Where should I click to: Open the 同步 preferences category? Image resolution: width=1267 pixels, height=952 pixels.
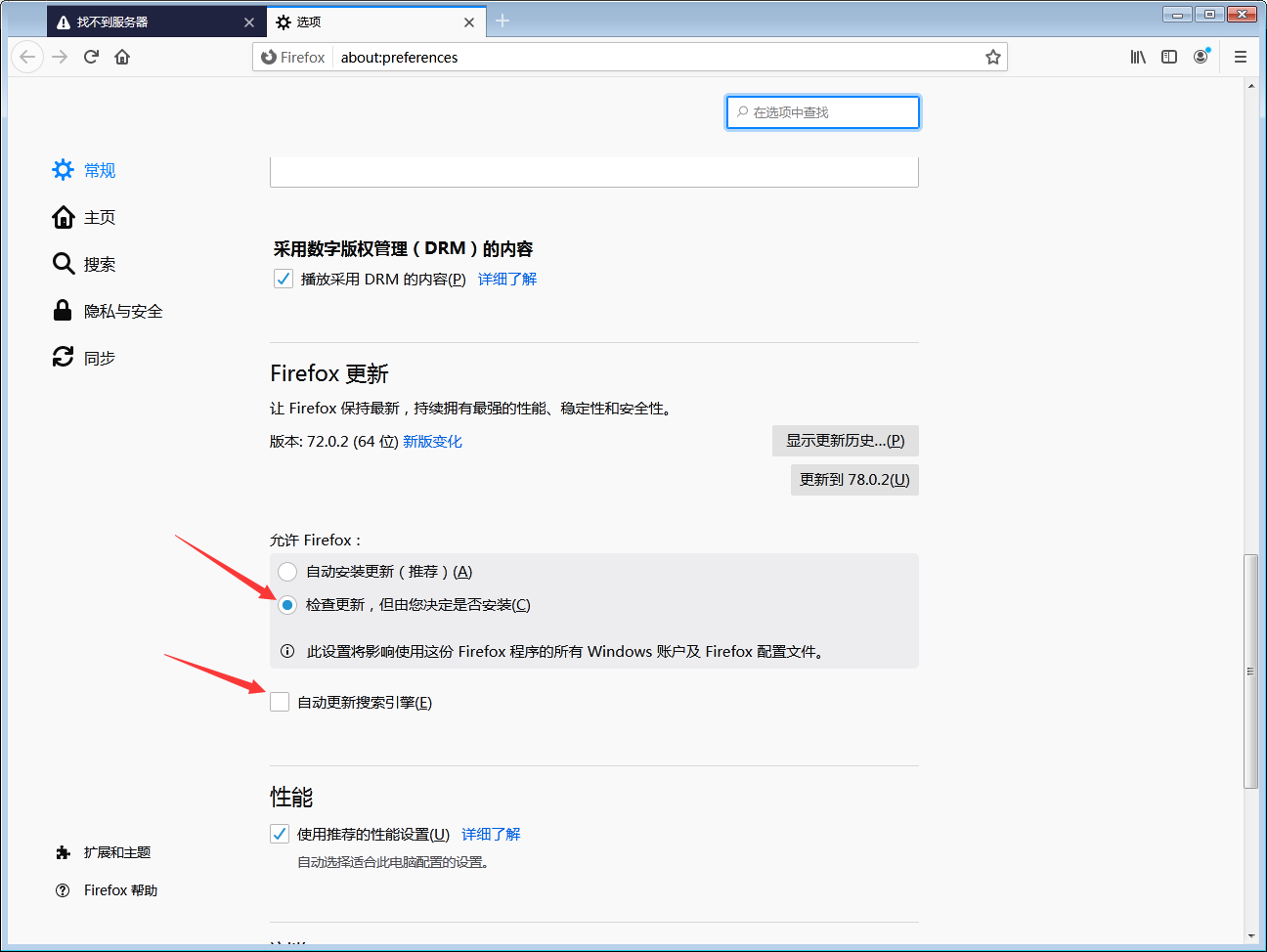point(100,358)
